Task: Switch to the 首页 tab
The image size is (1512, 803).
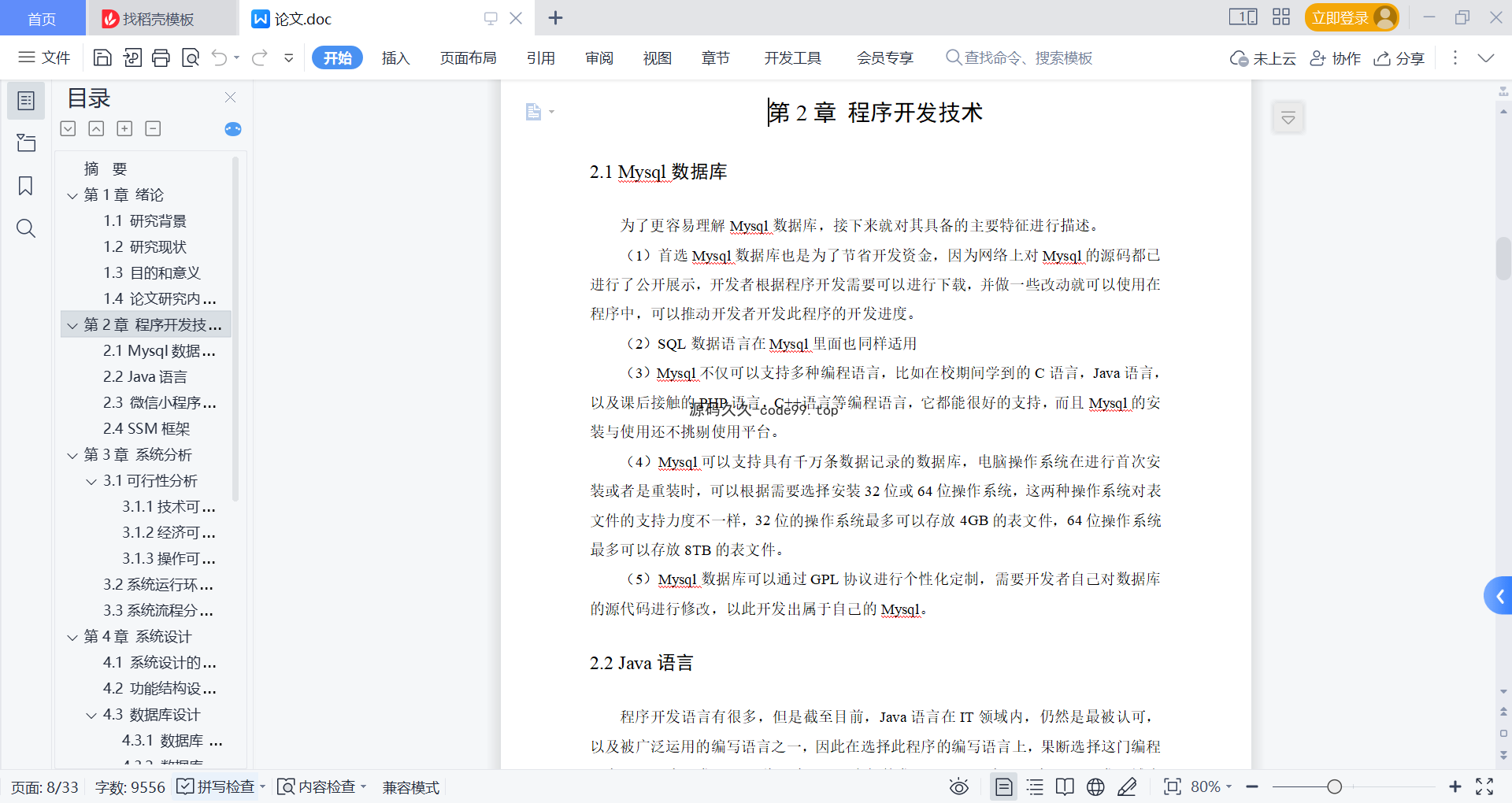Action: (43, 18)
